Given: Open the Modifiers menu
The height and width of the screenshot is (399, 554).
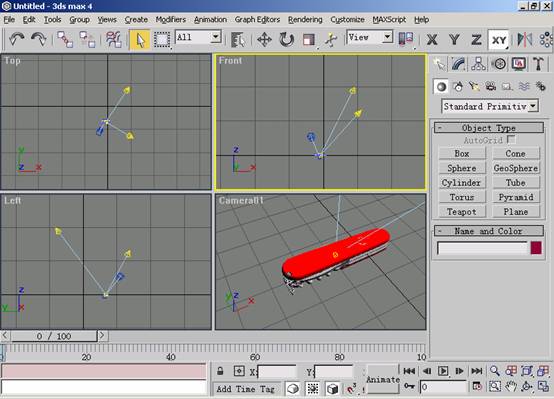Looking at the screenshot, I should click(x=171, y=19).
